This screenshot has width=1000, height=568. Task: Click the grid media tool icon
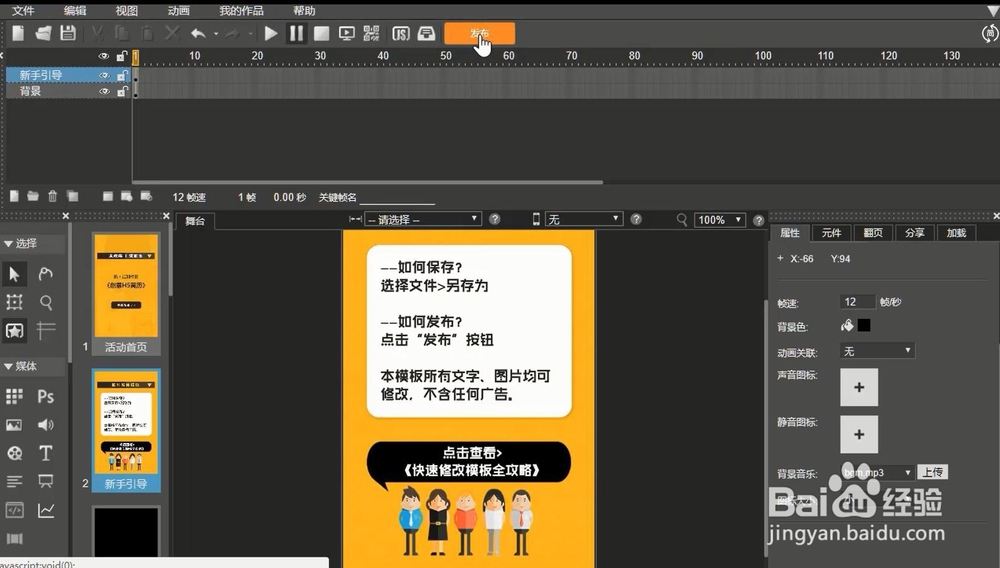pyautogui.click(x=14, y=397)
